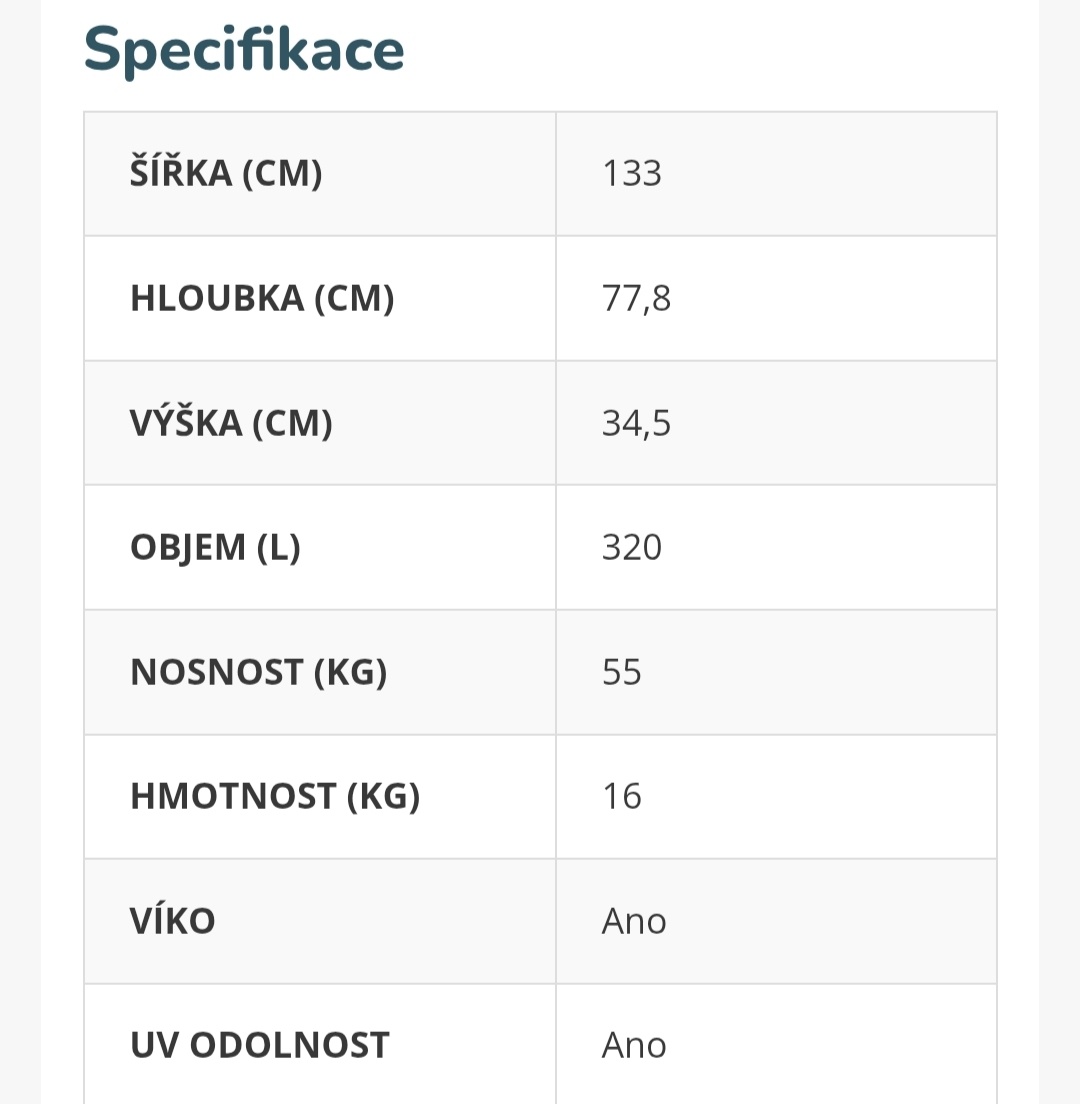Click the word OBJEM in the table
This screenshot has height=1104, width=1080.
tap(187, 547)
